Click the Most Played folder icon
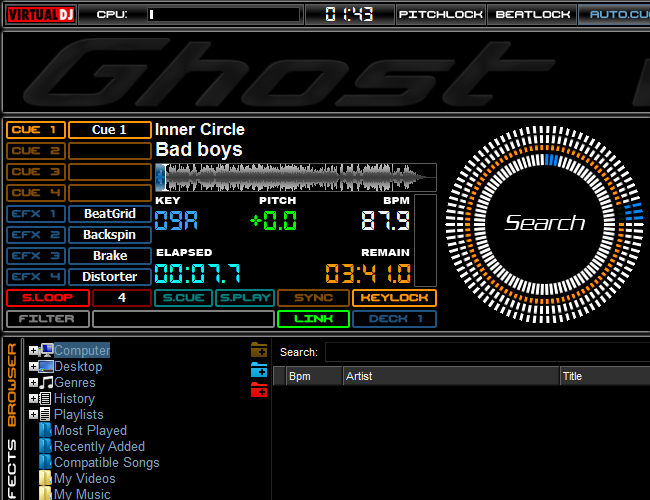The width and height of the screenshot is (650, 500). (x=45, y=430)
